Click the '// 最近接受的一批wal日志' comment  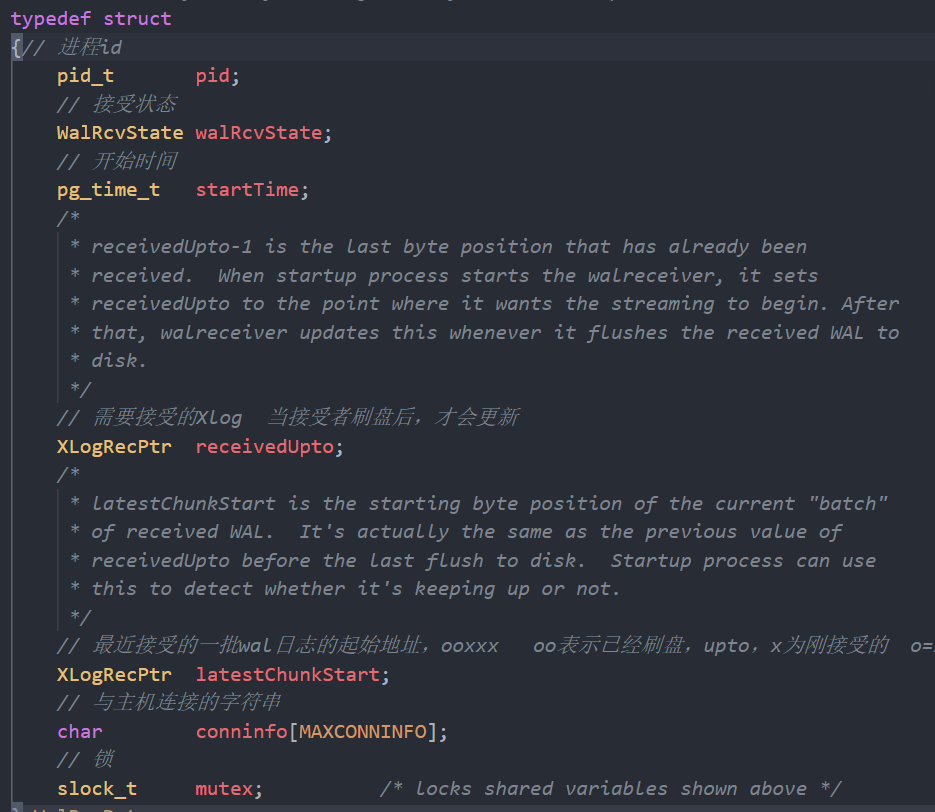pos(496,645)
